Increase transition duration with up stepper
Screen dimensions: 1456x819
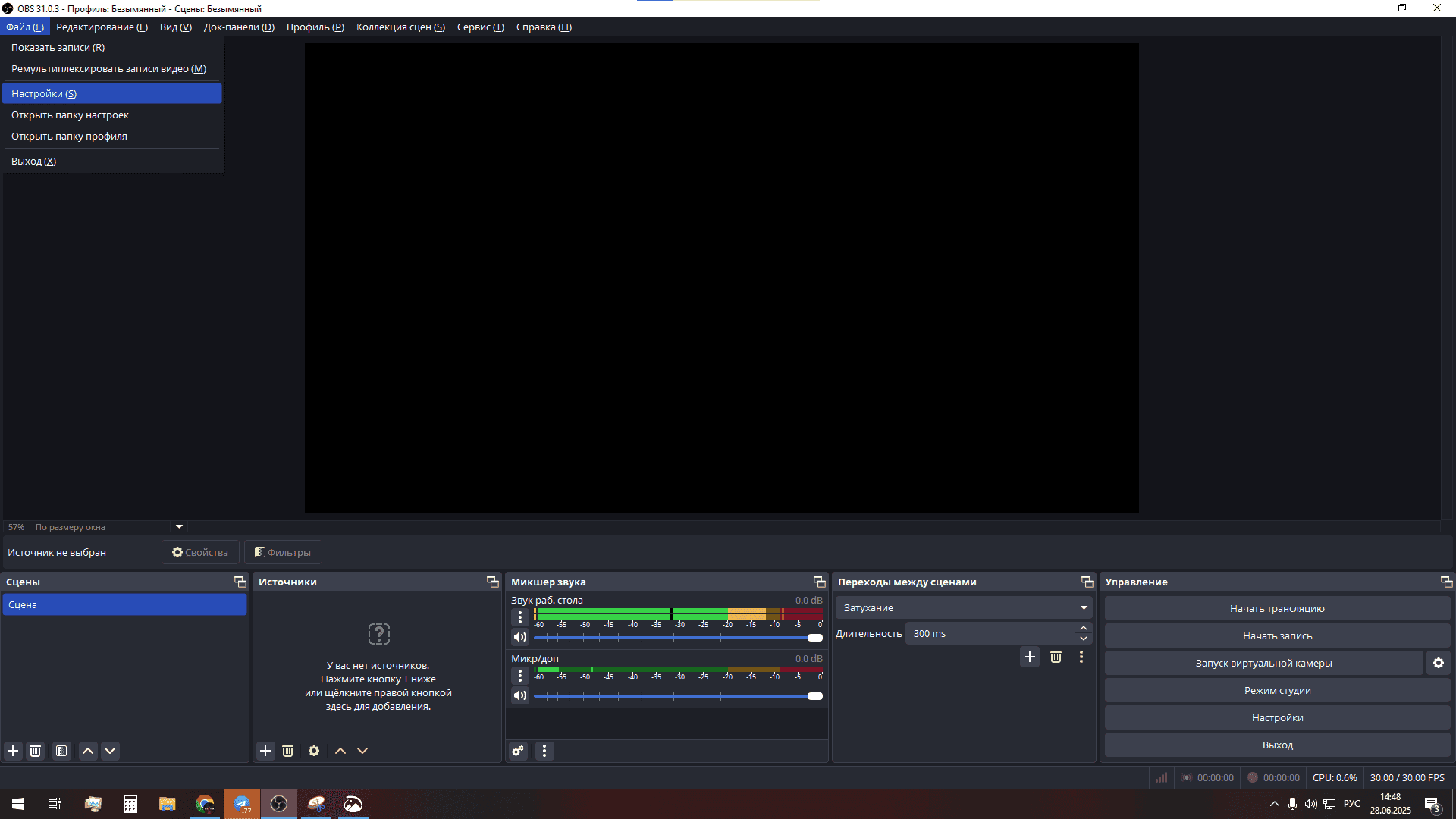(x=1084, y=628)
